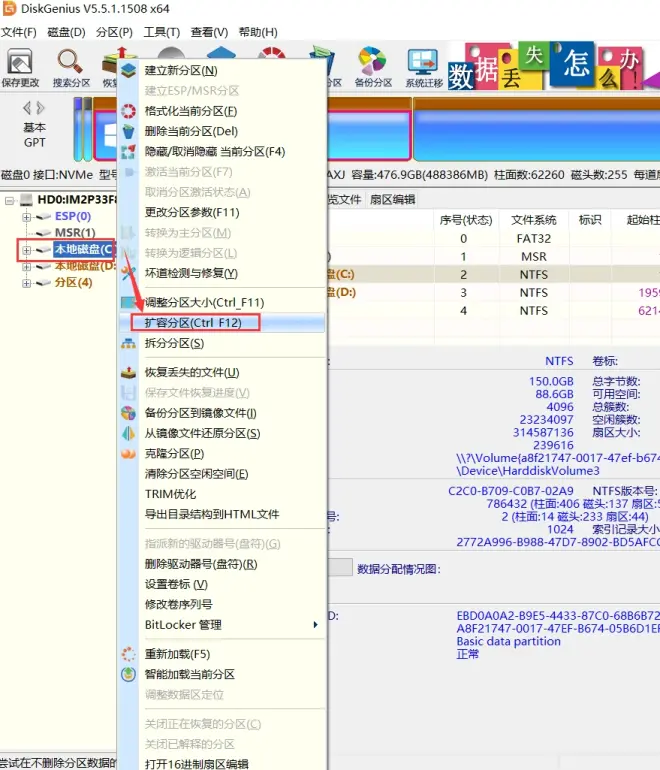Open the 查看(V) menu
The height and width of the screenshot is (770, 660).
(209, 32)
